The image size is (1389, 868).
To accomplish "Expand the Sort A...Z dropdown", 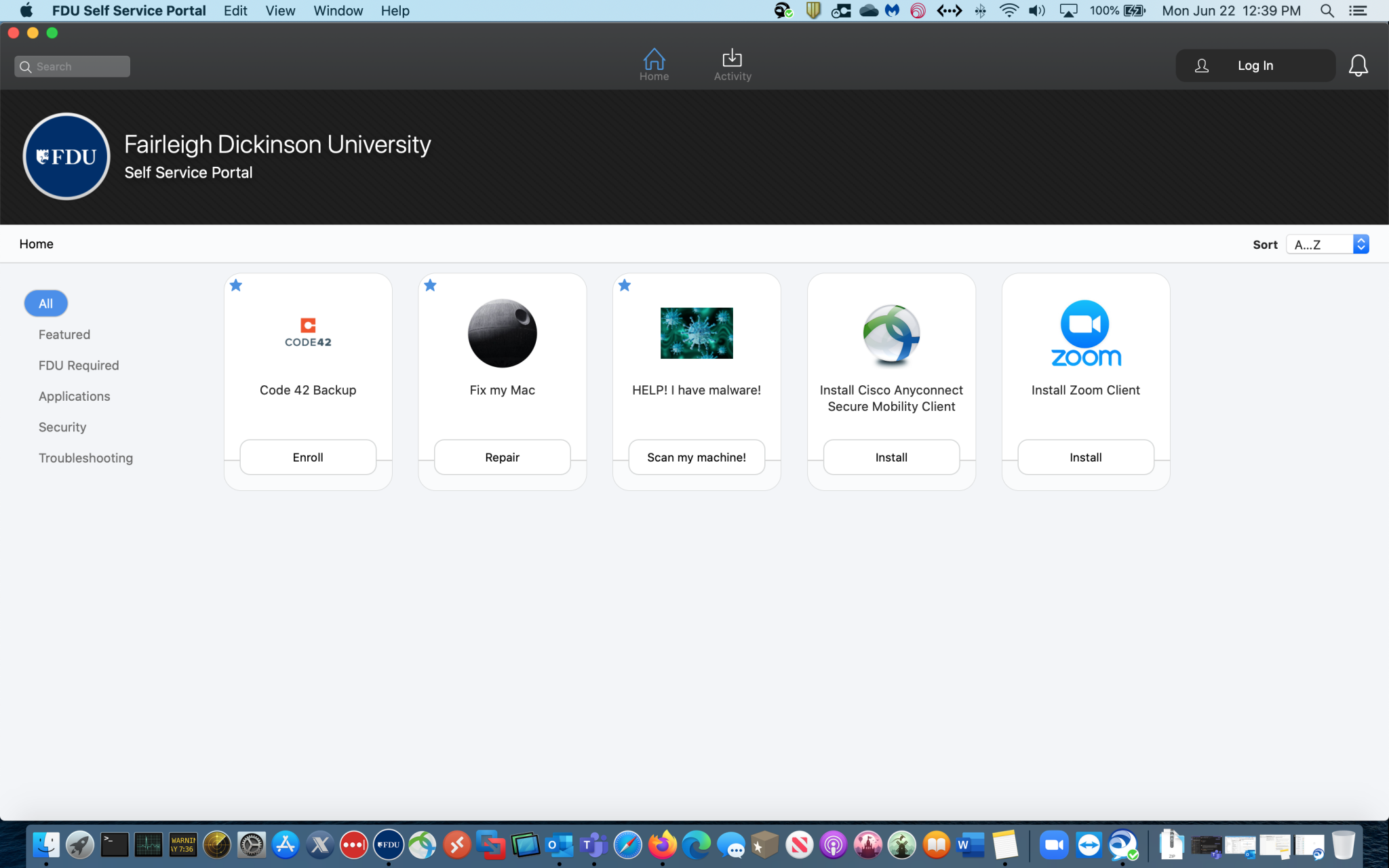I will tap(1362, 243).
